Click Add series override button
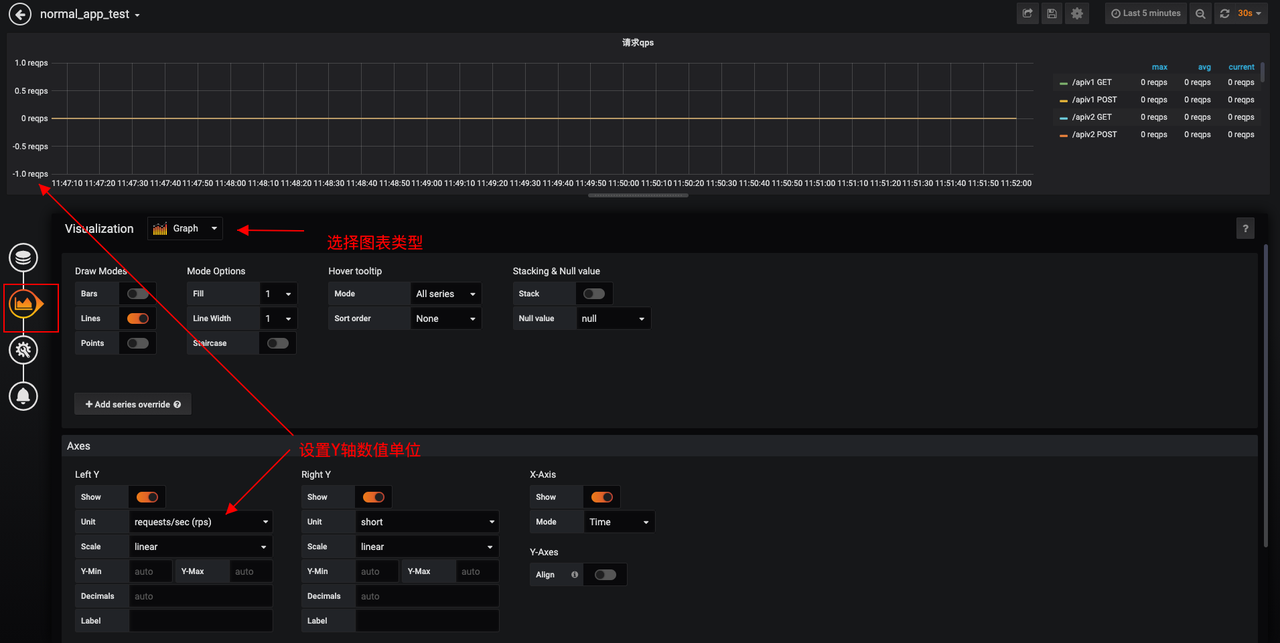 pyautogui.click(x=133, y=404)
